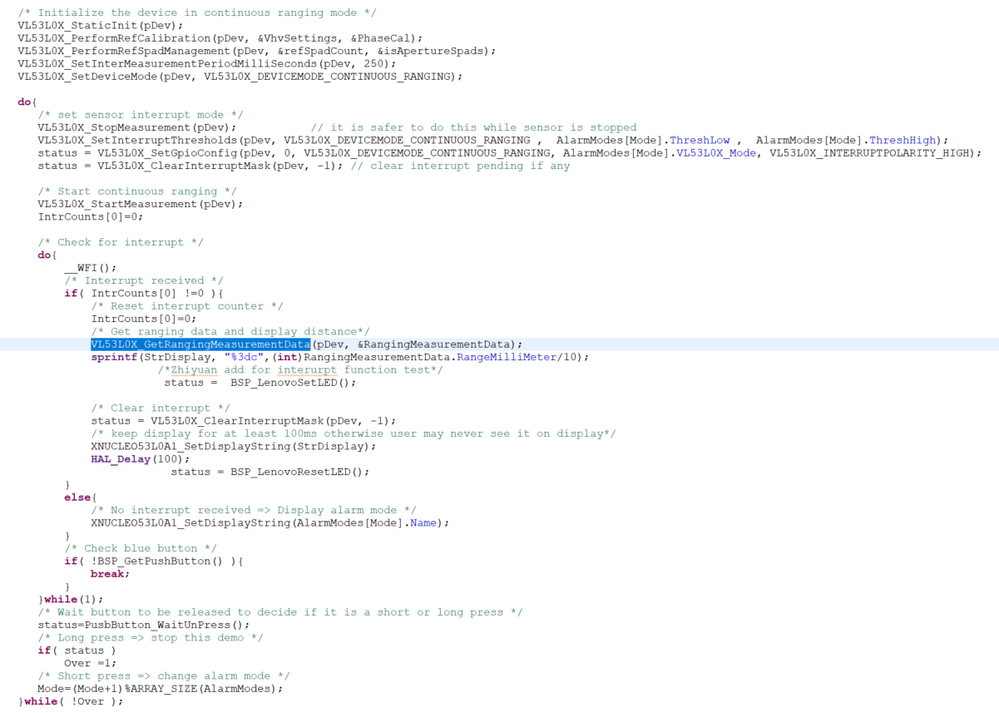Click VL53L0X_StaticInit(pDev) line

101,25
